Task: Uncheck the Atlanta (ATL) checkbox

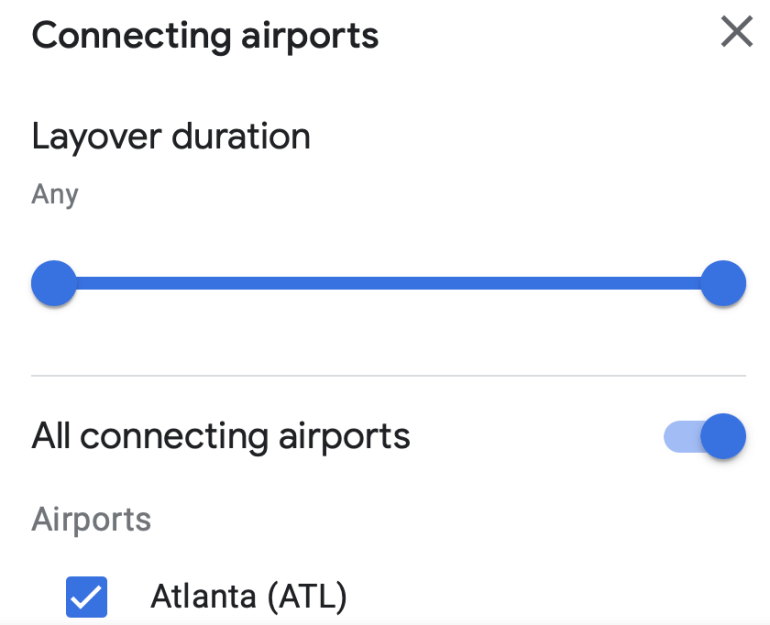Action: 86,597
